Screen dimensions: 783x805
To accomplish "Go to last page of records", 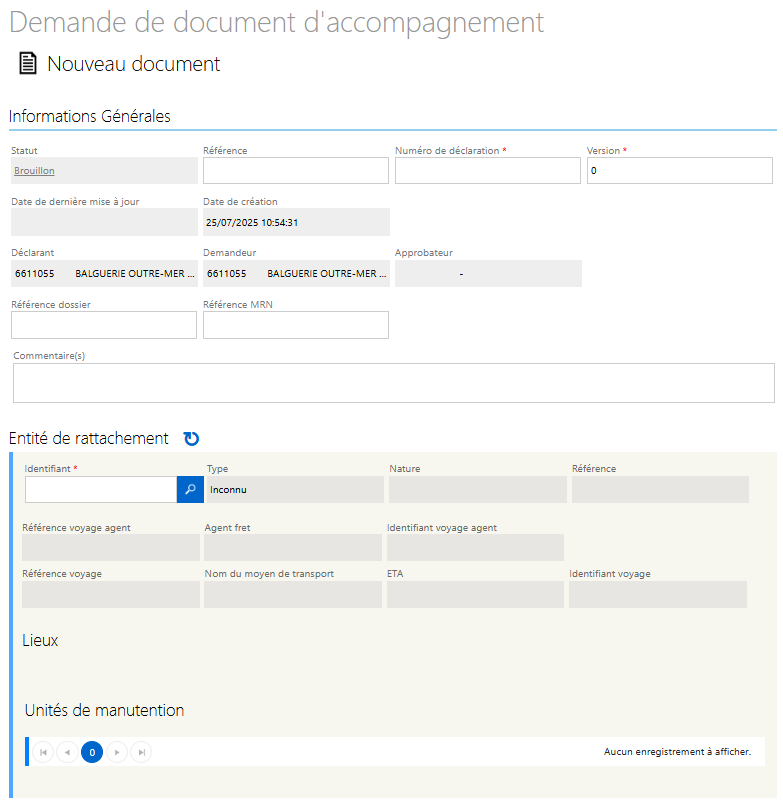I will point(141,752).
